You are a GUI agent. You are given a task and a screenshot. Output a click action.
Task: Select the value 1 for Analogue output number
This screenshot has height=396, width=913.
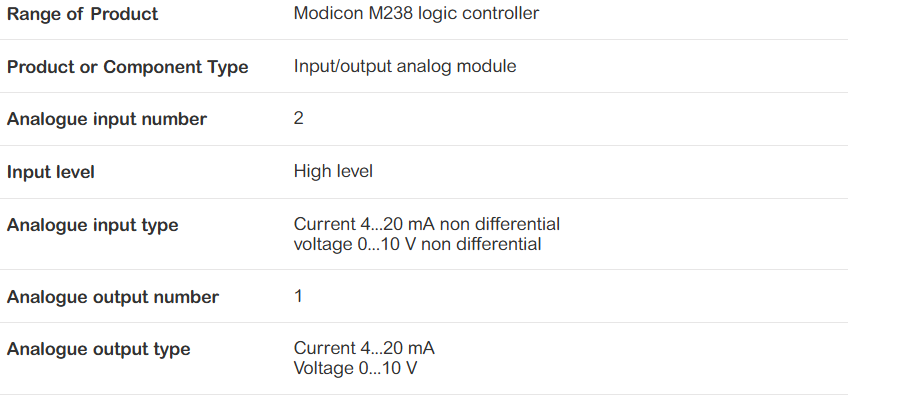[299, 296]
